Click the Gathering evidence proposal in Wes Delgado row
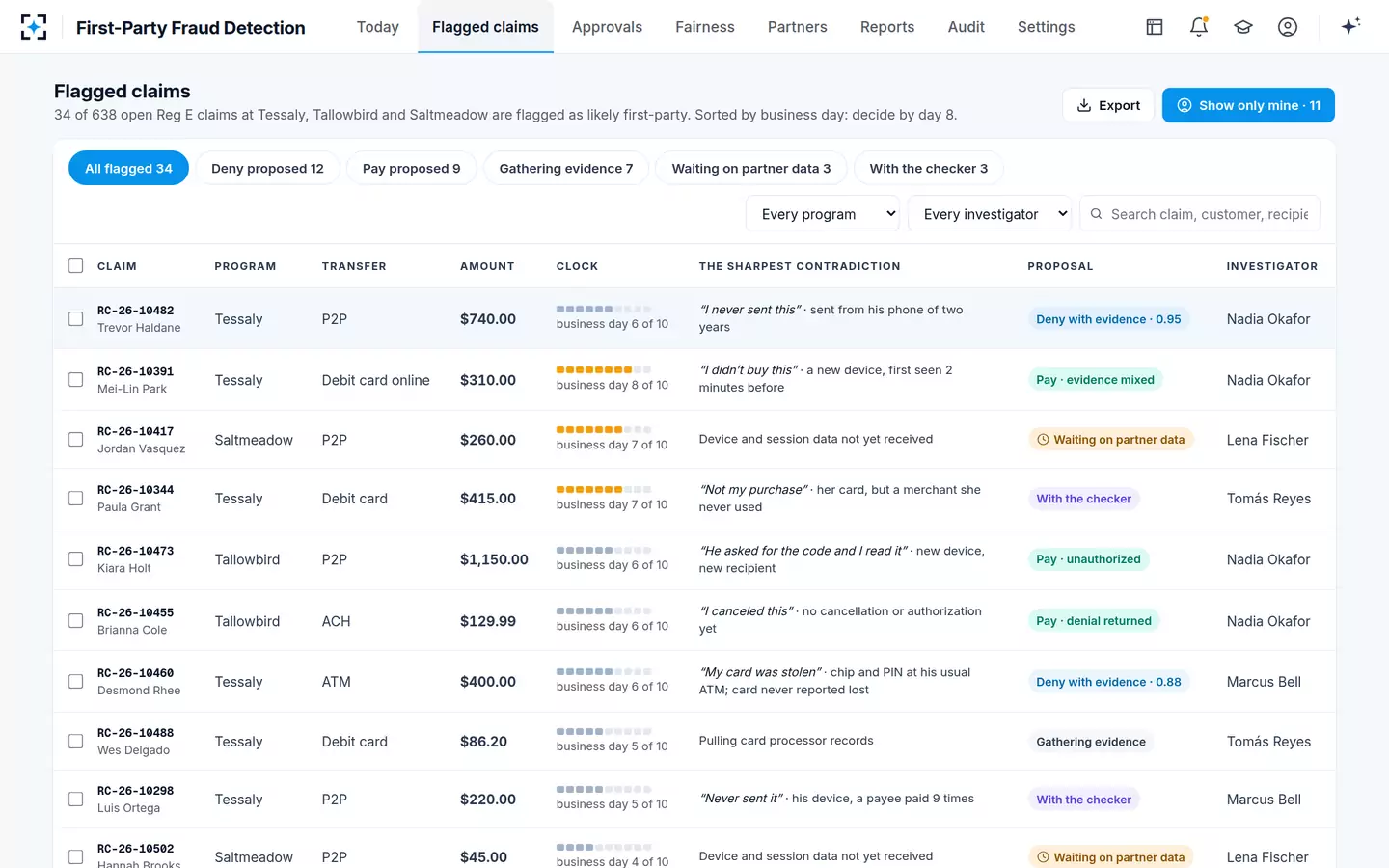This screenshot has height=868, width=1389. point(1091,742)
